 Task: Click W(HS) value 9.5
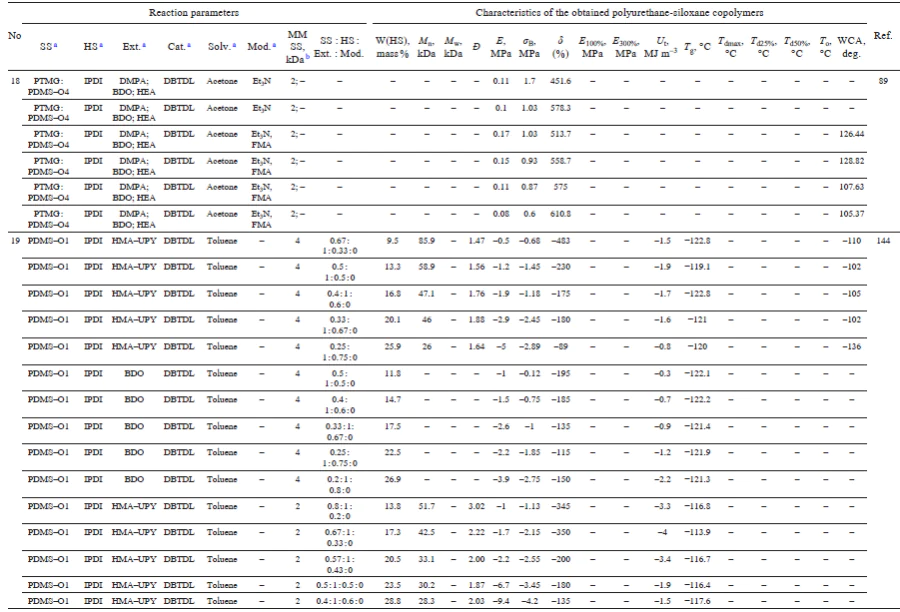[x=392, y=241]
